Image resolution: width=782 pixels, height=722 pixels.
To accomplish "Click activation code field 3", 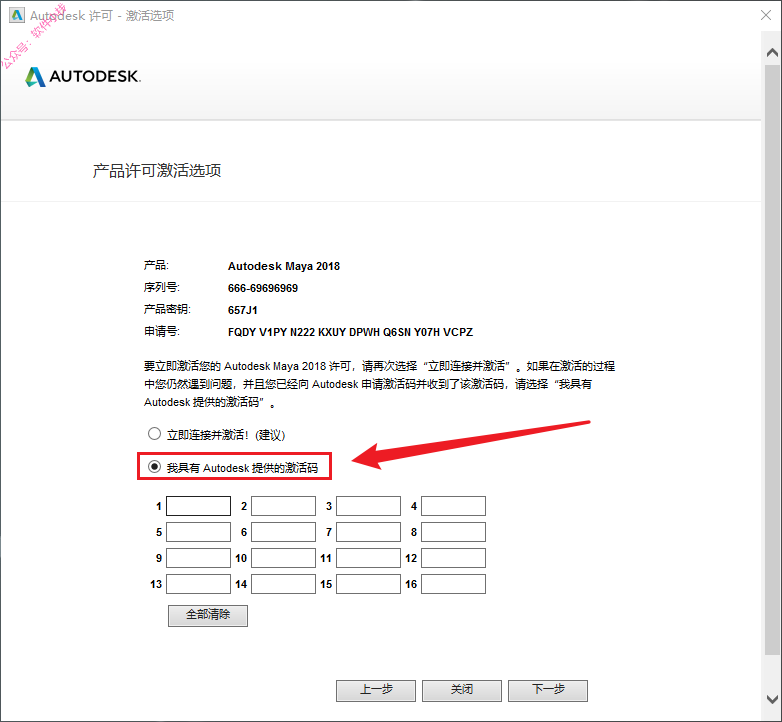I will pyautogui.click(x=369, y=506).
